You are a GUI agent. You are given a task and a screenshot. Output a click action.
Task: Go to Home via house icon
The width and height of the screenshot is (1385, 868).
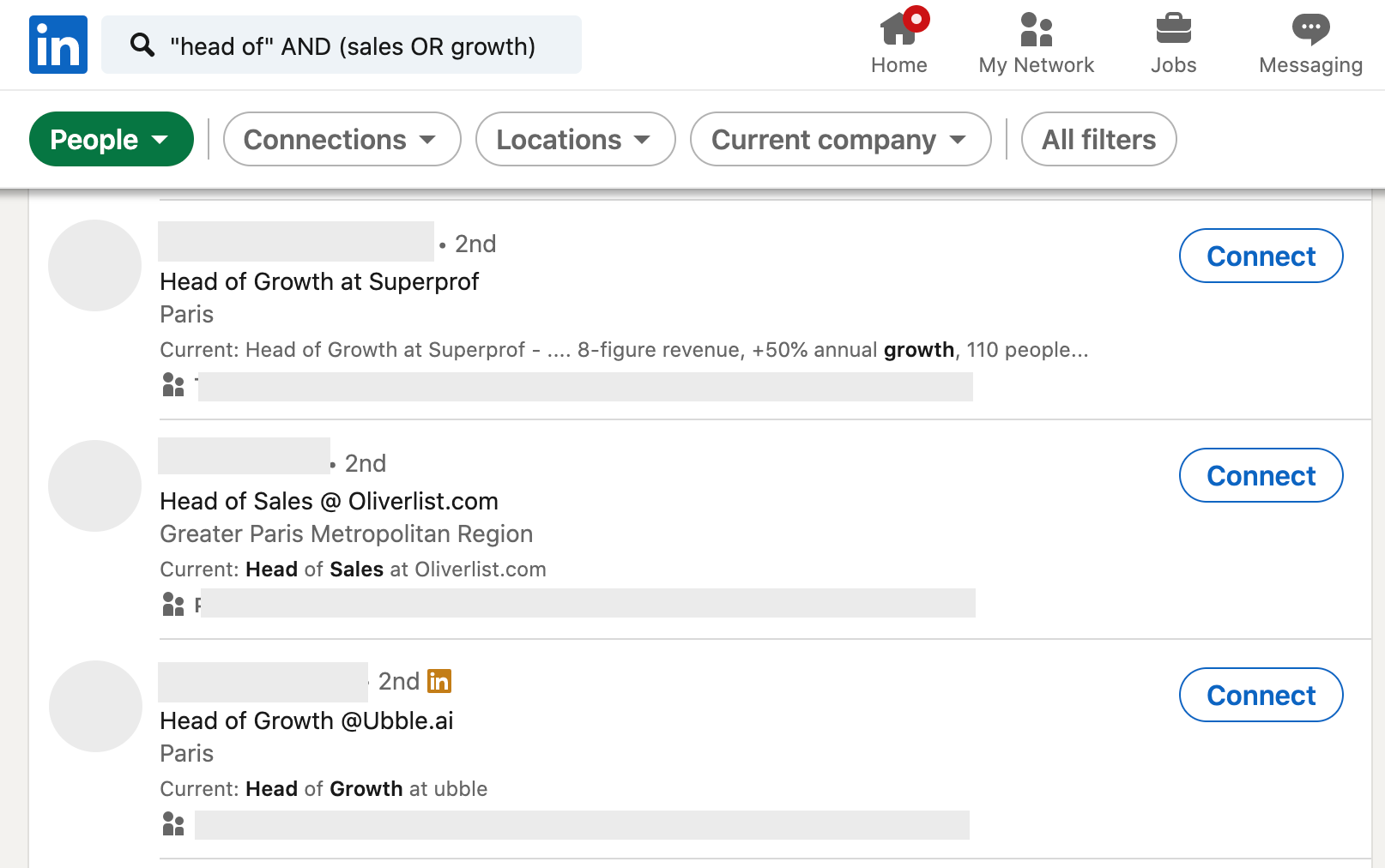point(898,30)
